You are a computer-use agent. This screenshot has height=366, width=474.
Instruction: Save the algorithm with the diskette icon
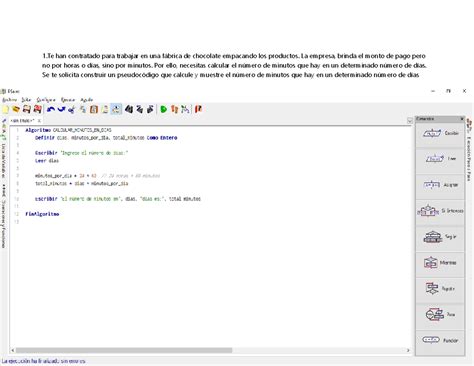(x=27, y=109)
